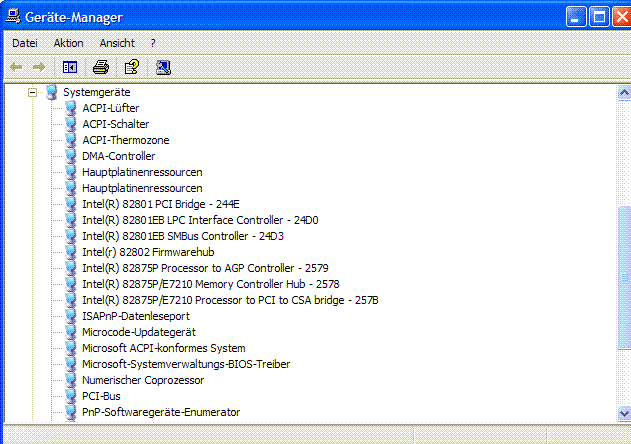This screenshot has width=631, height=444.
Task: Open the Ansicht menu
Action: coord(117,43)
